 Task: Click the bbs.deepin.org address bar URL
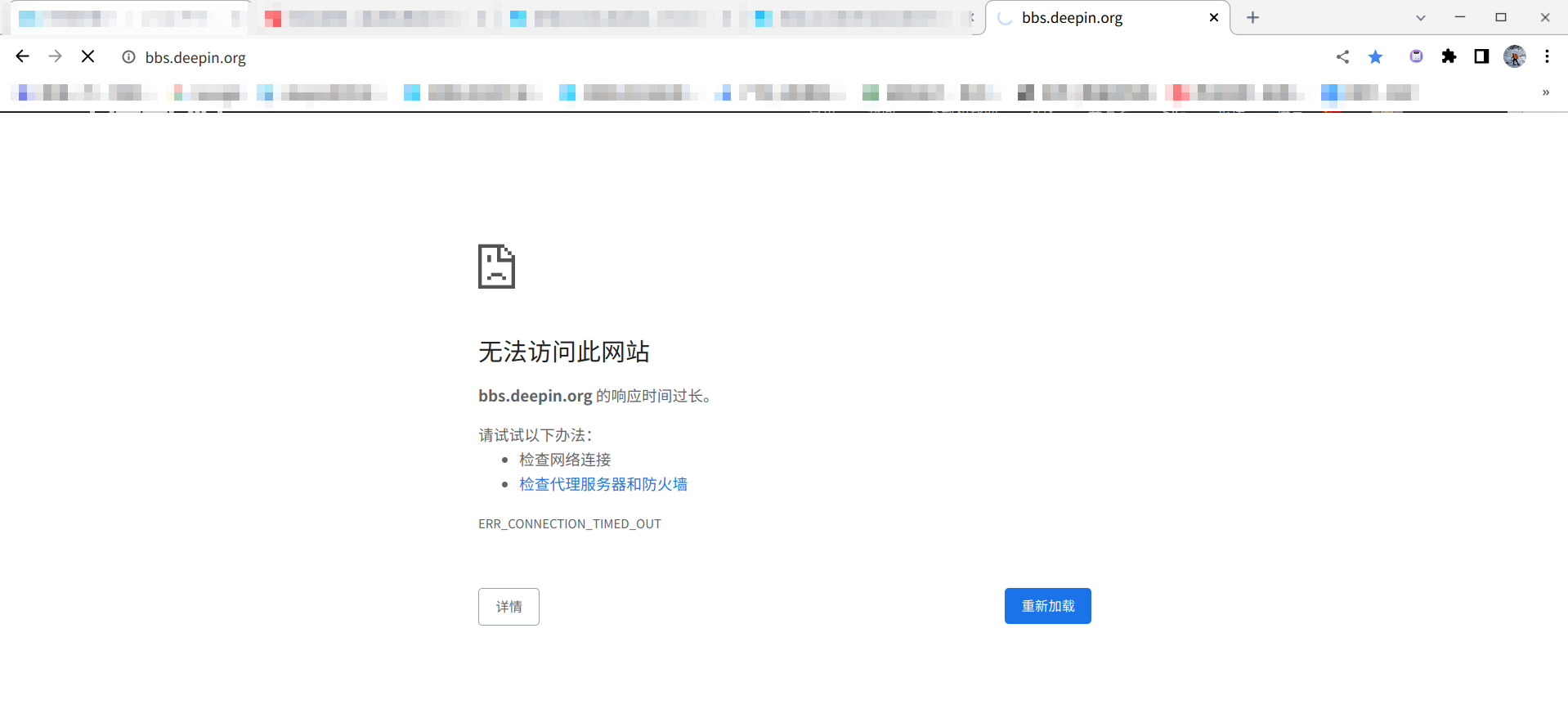tap(195, 57)
